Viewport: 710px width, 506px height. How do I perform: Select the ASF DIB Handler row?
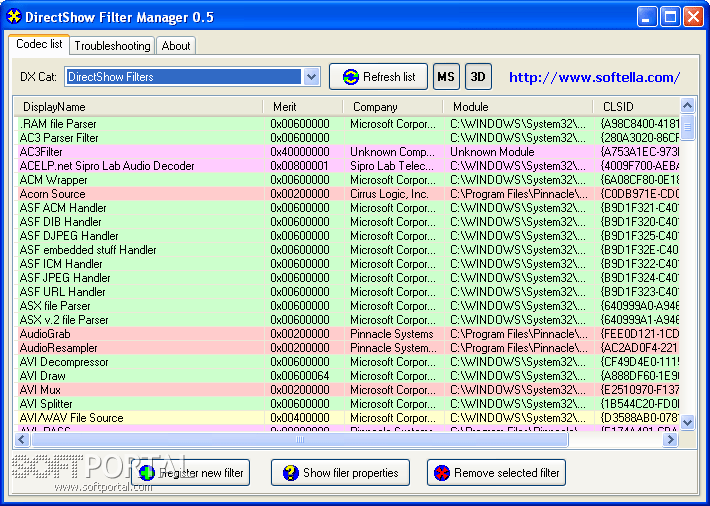[x=347, y=222]
